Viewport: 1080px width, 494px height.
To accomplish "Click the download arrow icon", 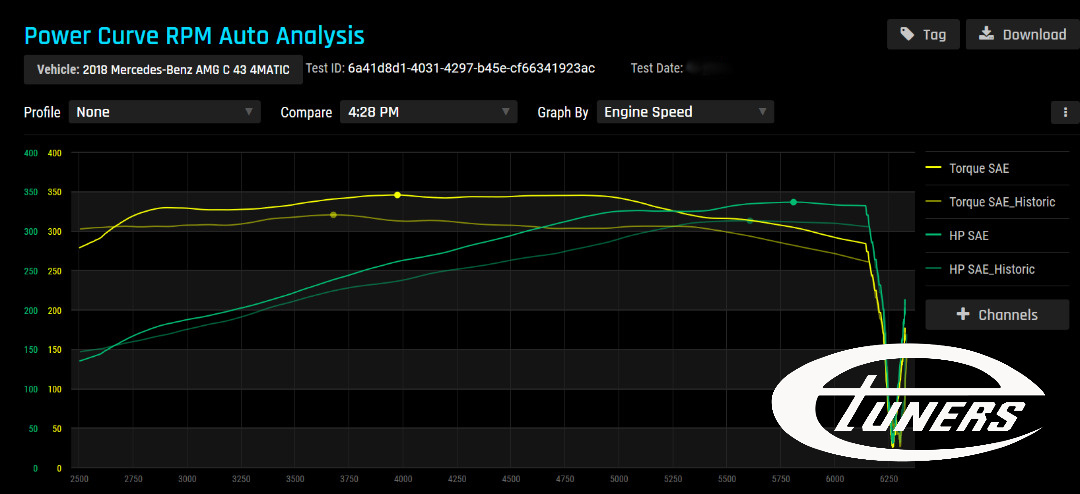I will (986, 34).
